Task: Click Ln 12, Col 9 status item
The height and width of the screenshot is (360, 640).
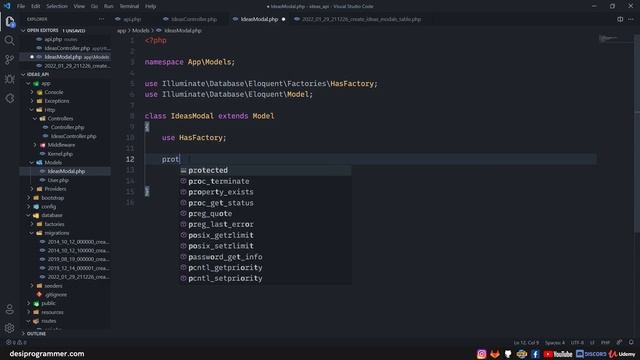Action: (x=526, y=342)
